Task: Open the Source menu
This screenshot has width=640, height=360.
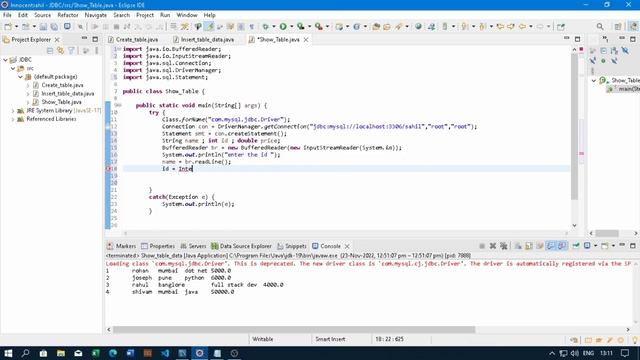Action: [x=42, y=15]
